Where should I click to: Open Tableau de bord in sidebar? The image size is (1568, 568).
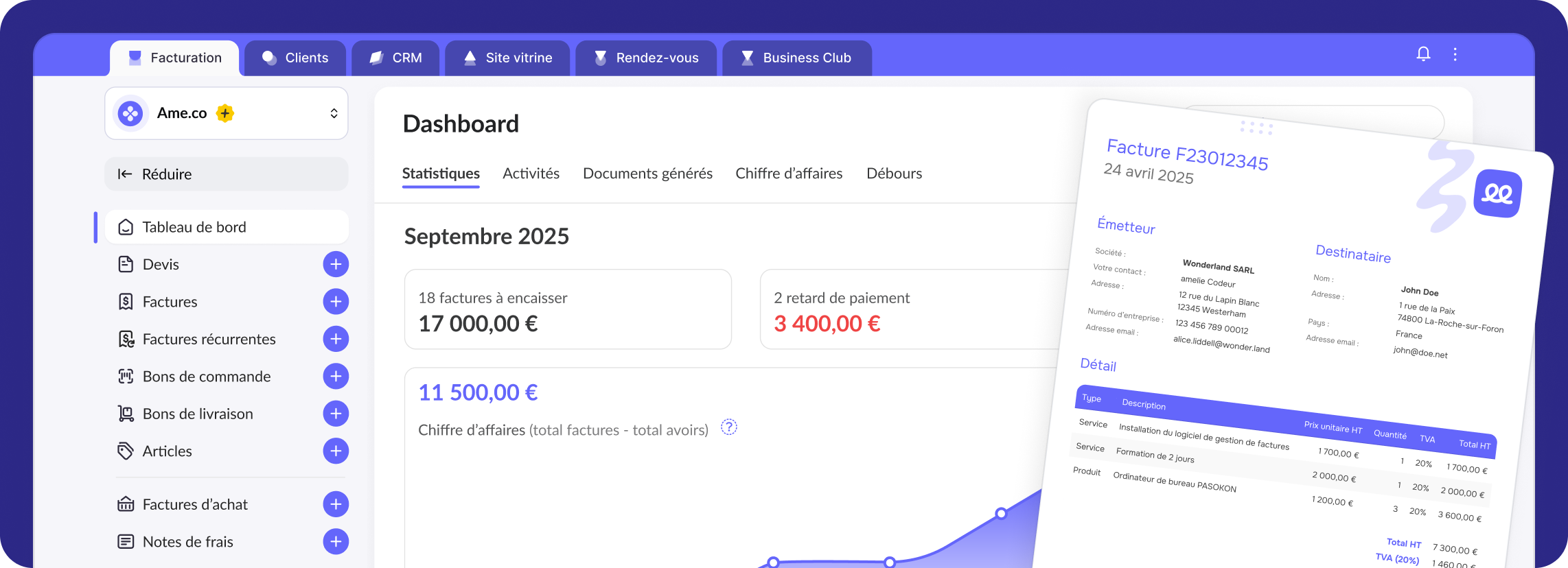227,227
